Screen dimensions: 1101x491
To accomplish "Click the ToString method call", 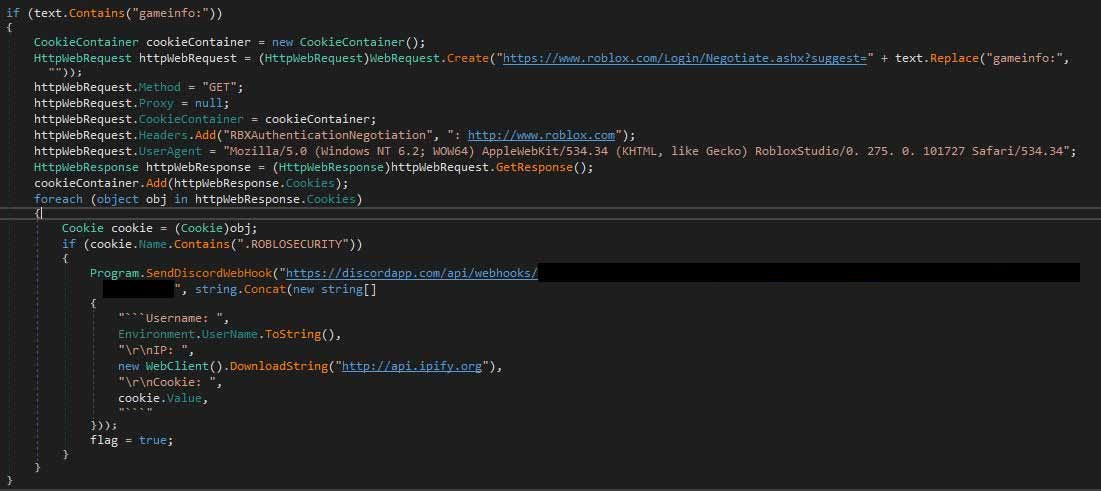I will click(293, 335).
